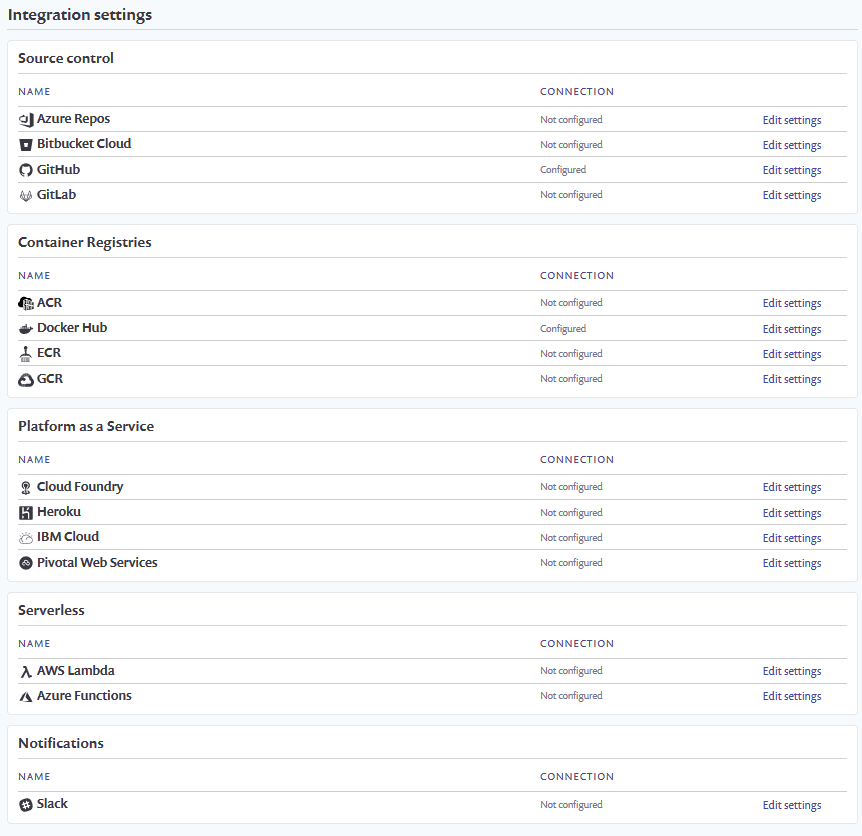Click the Azure Repos icon

click(26, 120)
